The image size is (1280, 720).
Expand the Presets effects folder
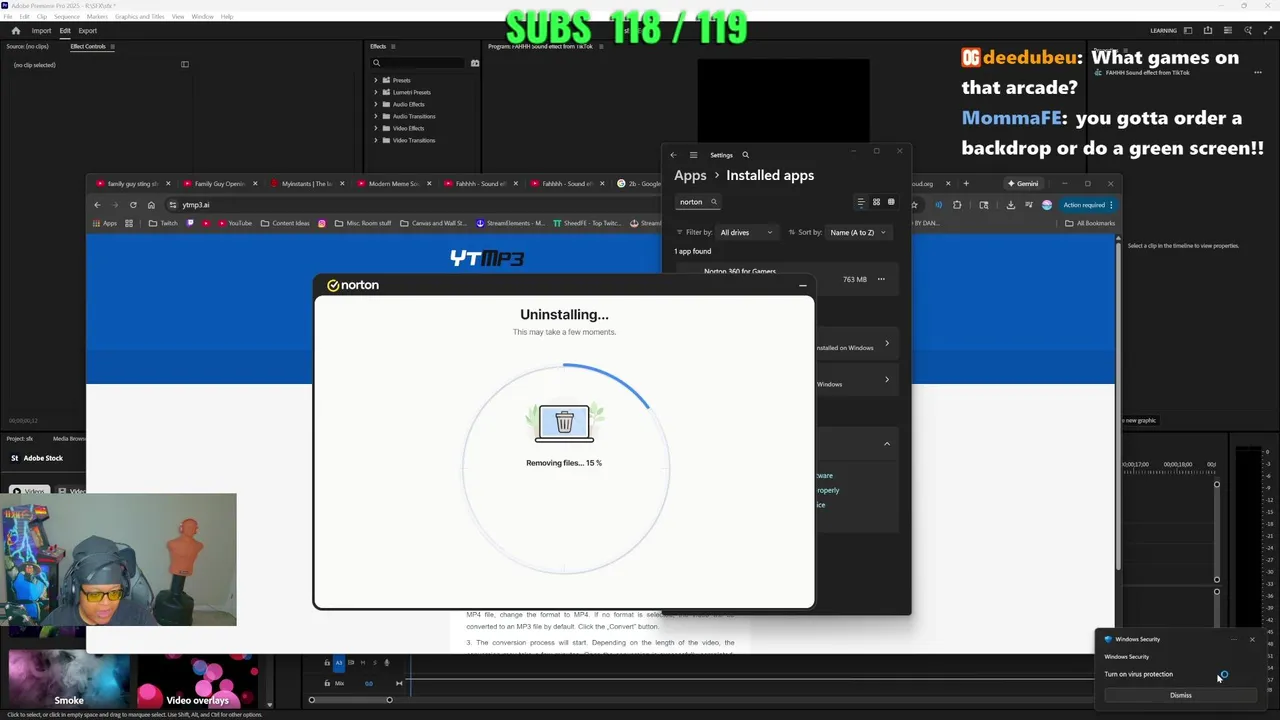click(376, 80)
